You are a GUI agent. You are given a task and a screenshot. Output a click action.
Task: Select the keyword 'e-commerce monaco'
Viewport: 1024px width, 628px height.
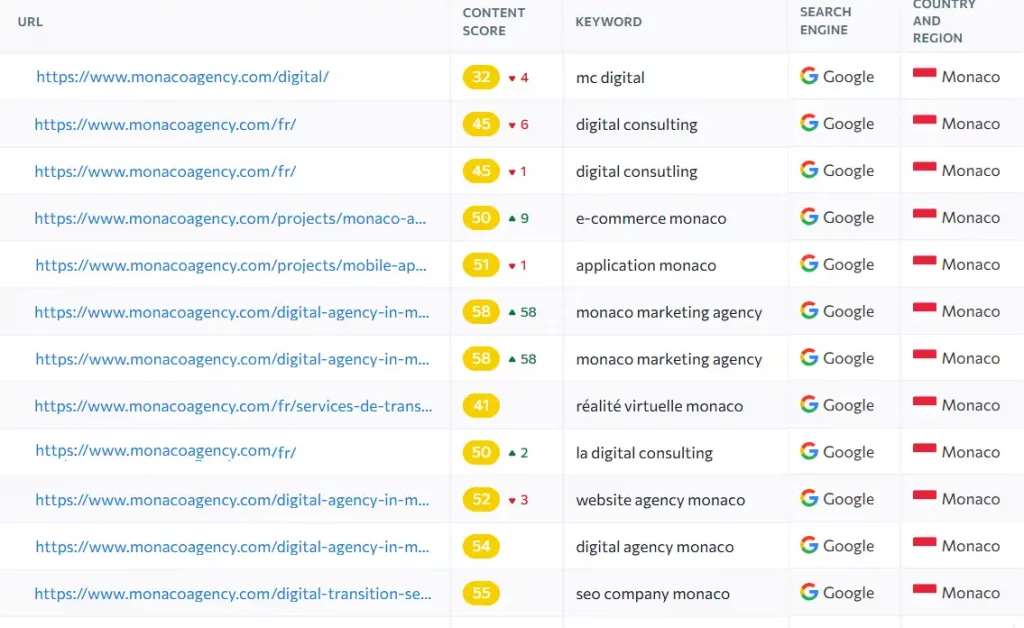(651, 219)
